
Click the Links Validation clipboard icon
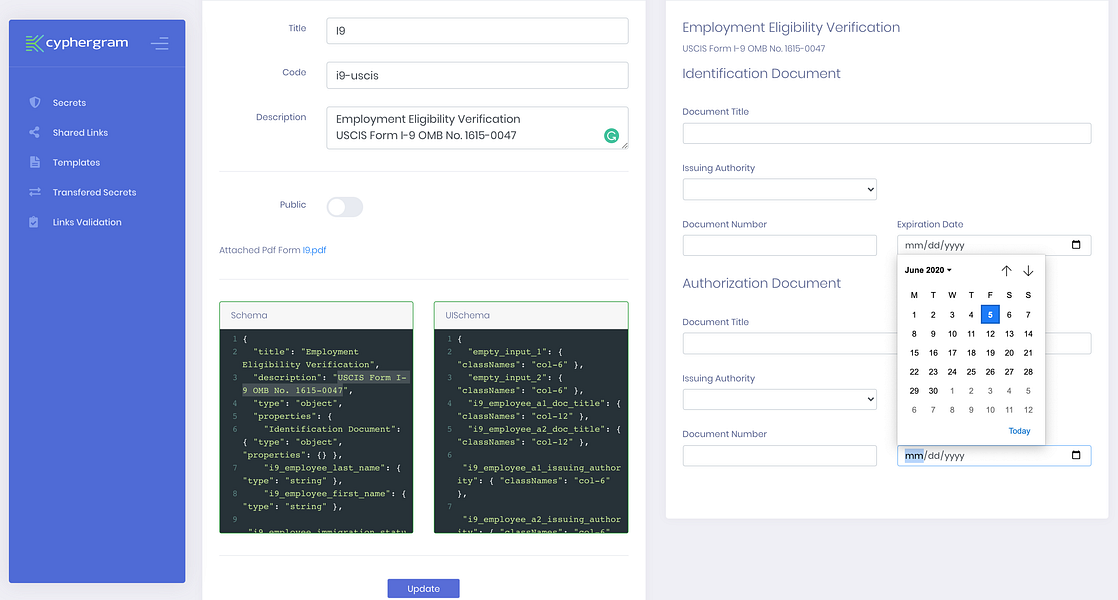pos(34,222)
